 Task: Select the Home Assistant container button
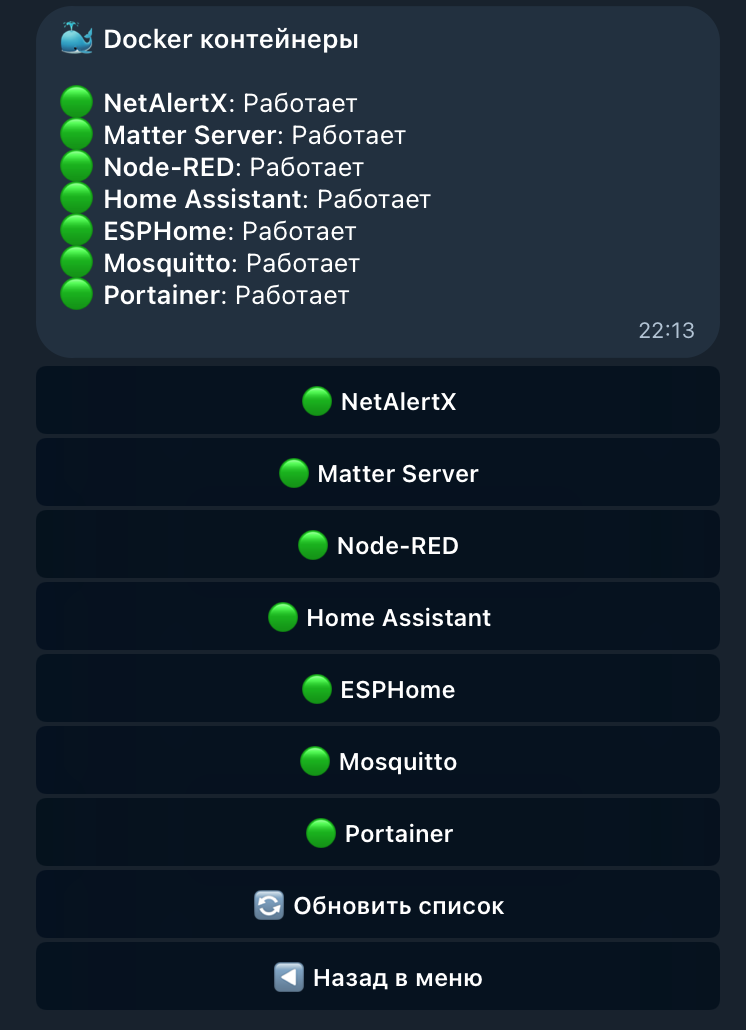(378, 616)
